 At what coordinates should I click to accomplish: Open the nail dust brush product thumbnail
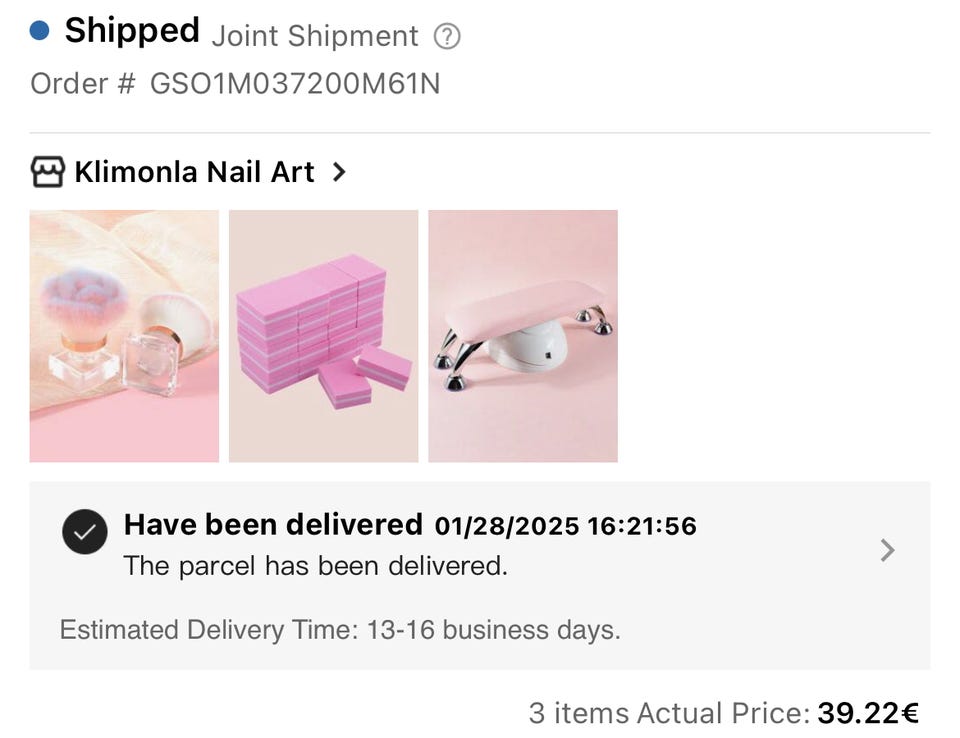click(124, 336)
